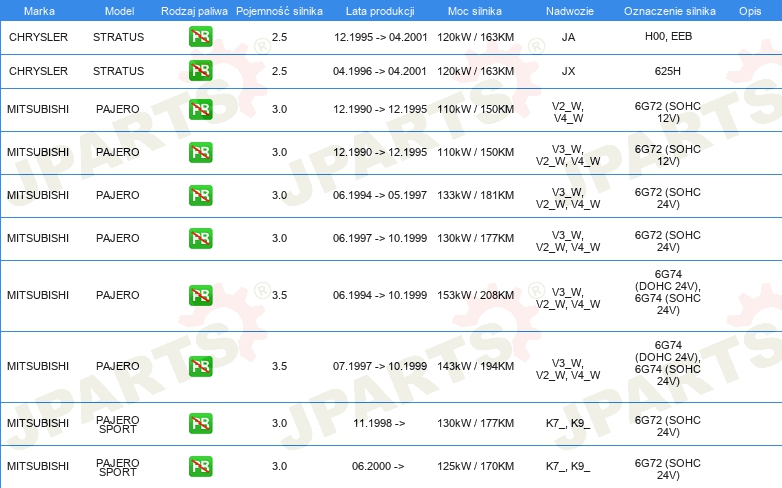Click the petrol fuel icon for Stratus JX
This screenshot has height=488, width=782.
(200, 71)
